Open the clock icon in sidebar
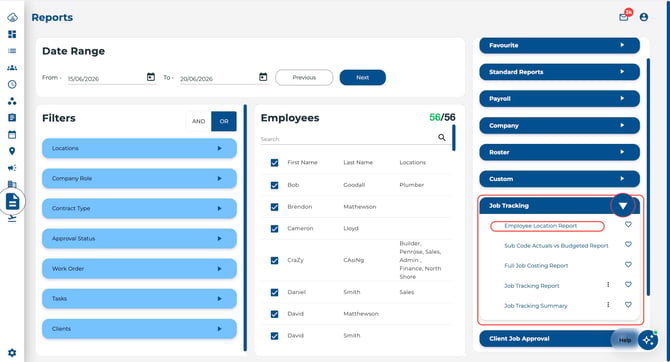 [x=12, y=84]
